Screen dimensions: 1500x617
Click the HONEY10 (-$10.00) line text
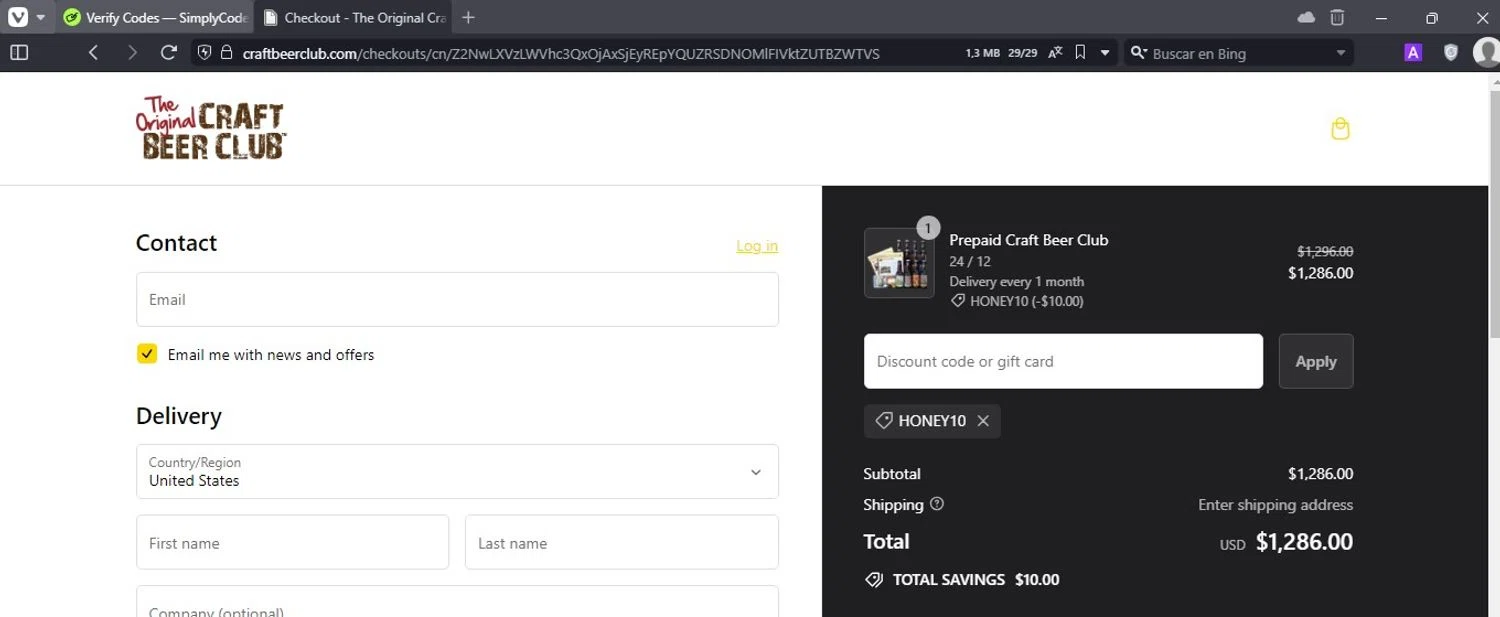1027,301
